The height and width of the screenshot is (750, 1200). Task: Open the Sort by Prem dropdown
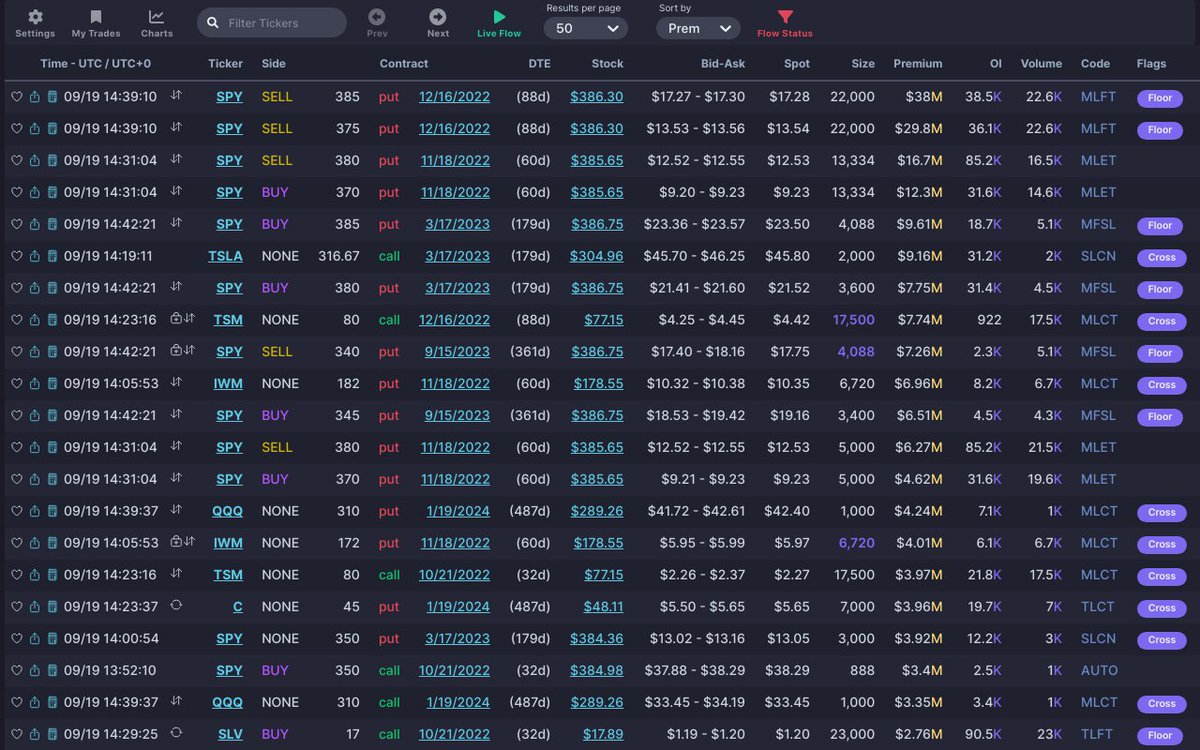pyautogui.click(x=697, y=27)
